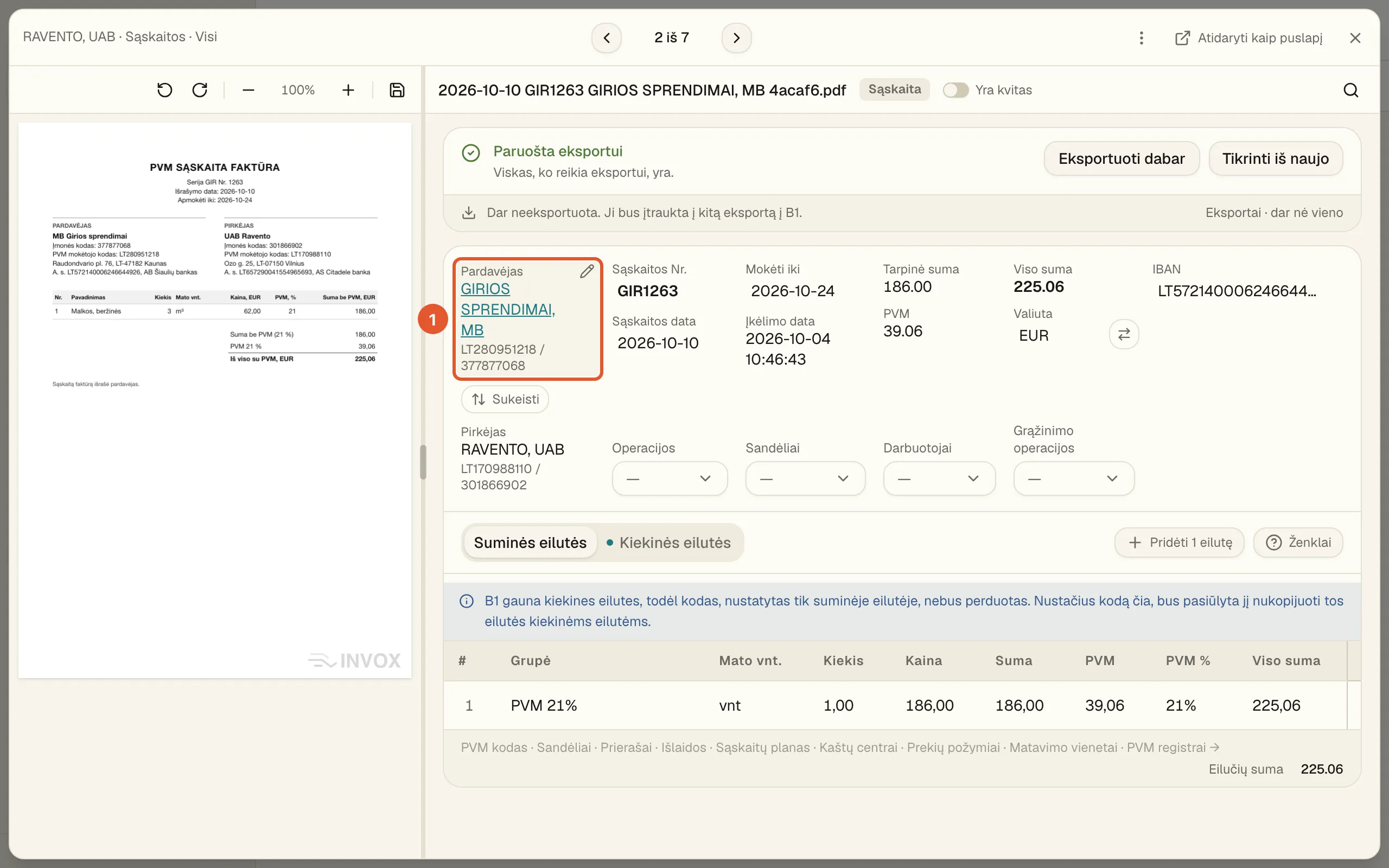Rotate the PDF clockwise

point(200,90)
